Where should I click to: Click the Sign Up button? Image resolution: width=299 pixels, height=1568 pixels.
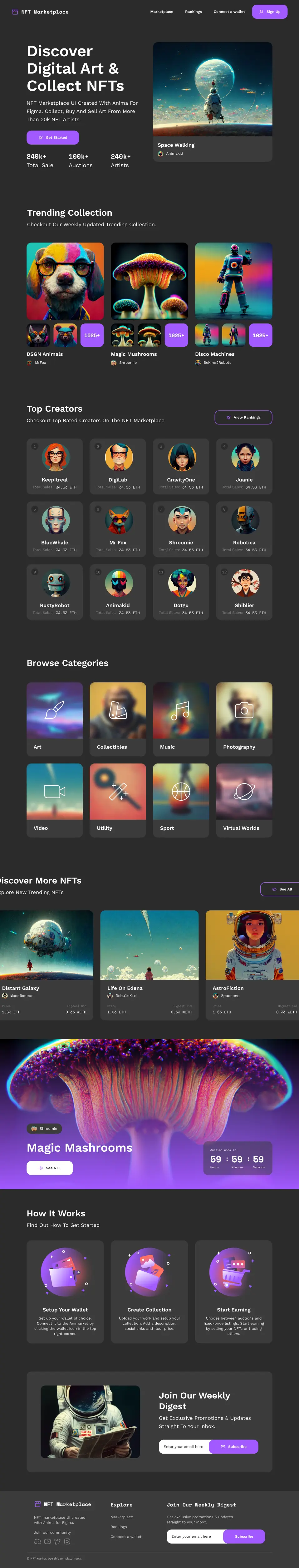pos(270,12)
